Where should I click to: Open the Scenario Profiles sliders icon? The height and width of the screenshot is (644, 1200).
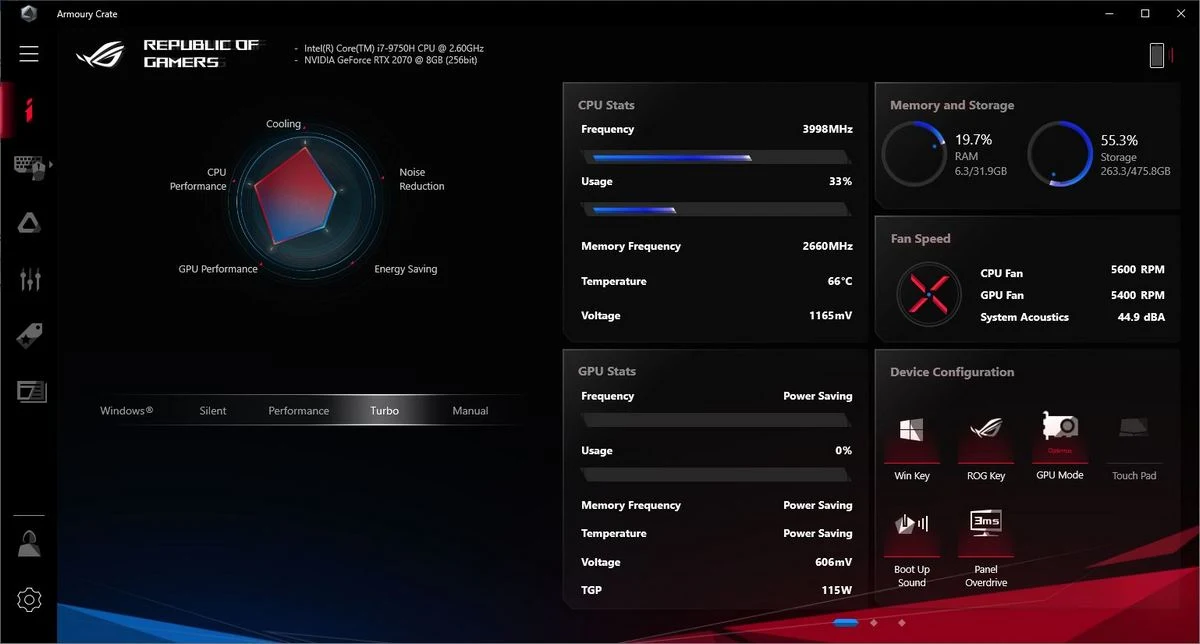pos(30,279)
